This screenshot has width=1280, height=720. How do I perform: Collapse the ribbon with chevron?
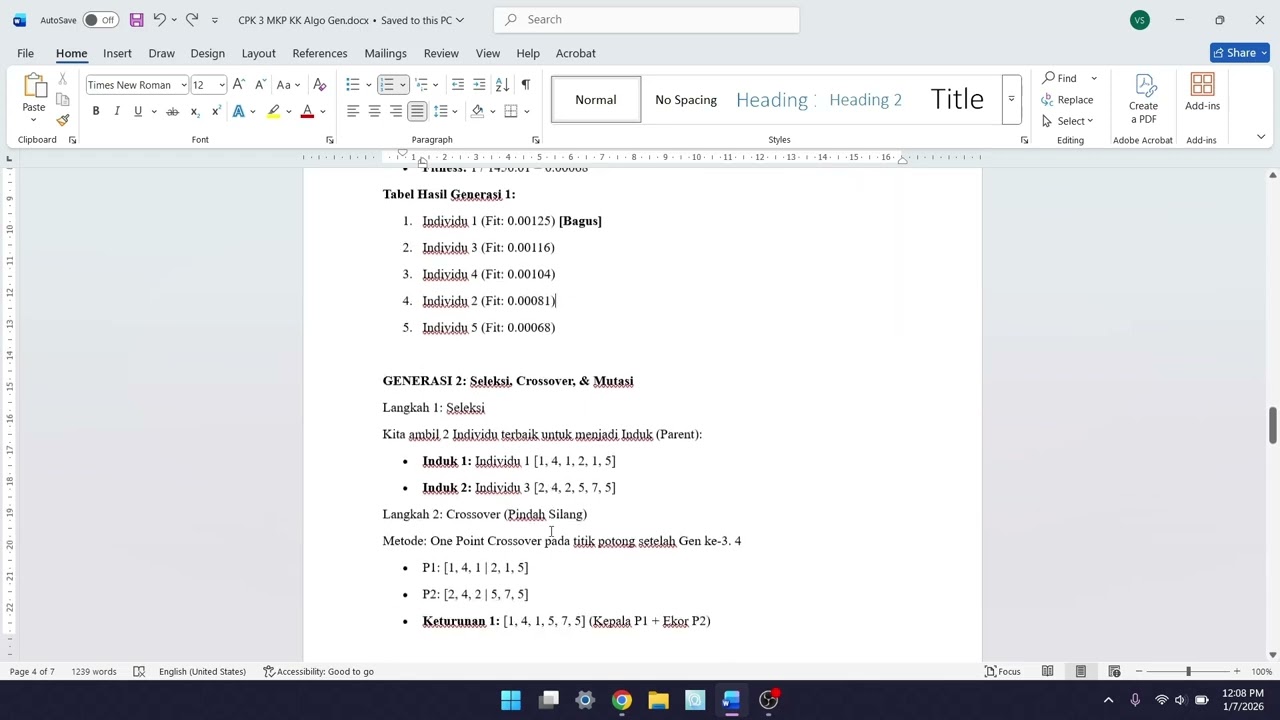coord(1260,137)
